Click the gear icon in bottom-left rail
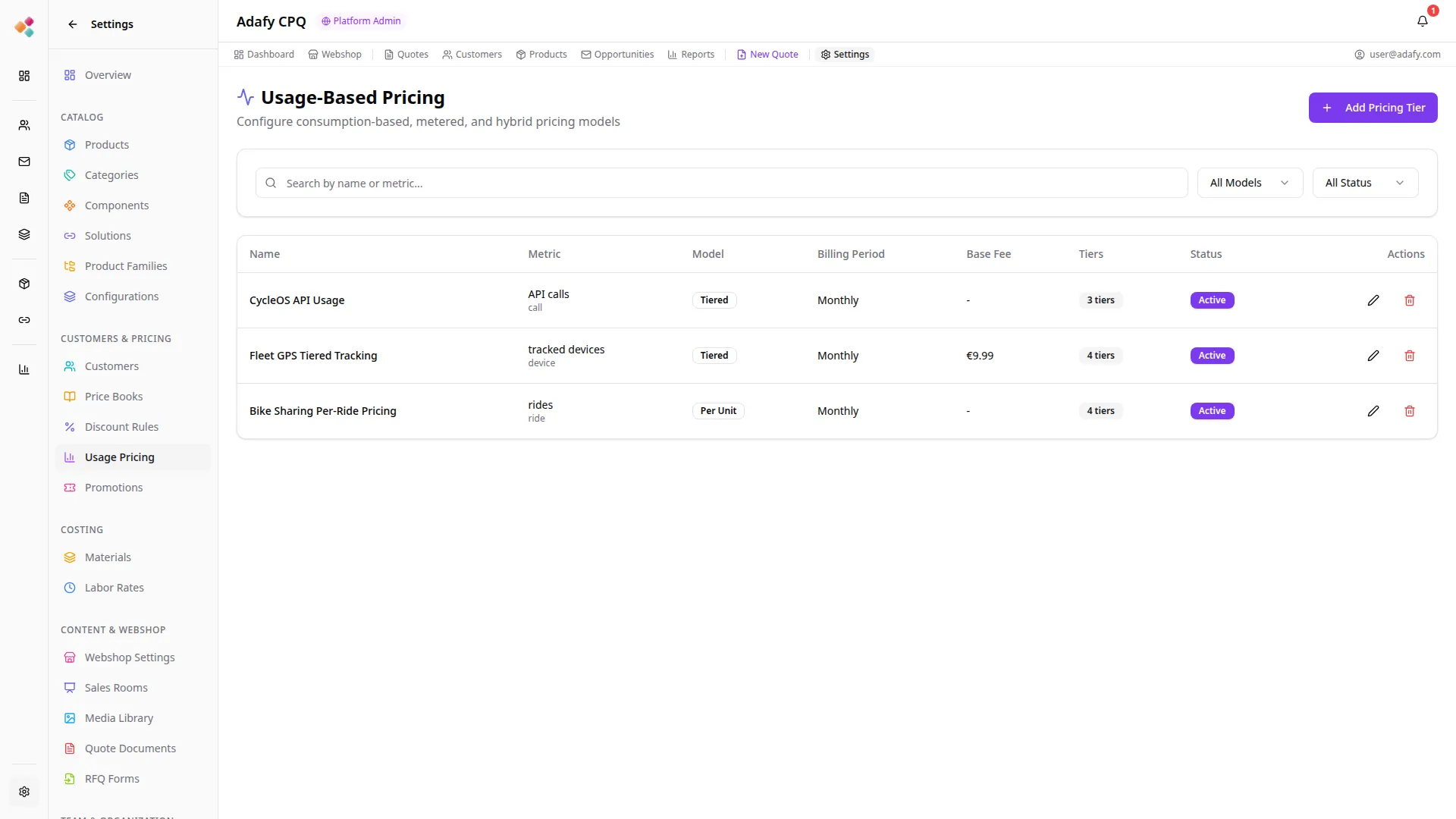Screen dimensions: 1456x819 (x=24, y=792)
